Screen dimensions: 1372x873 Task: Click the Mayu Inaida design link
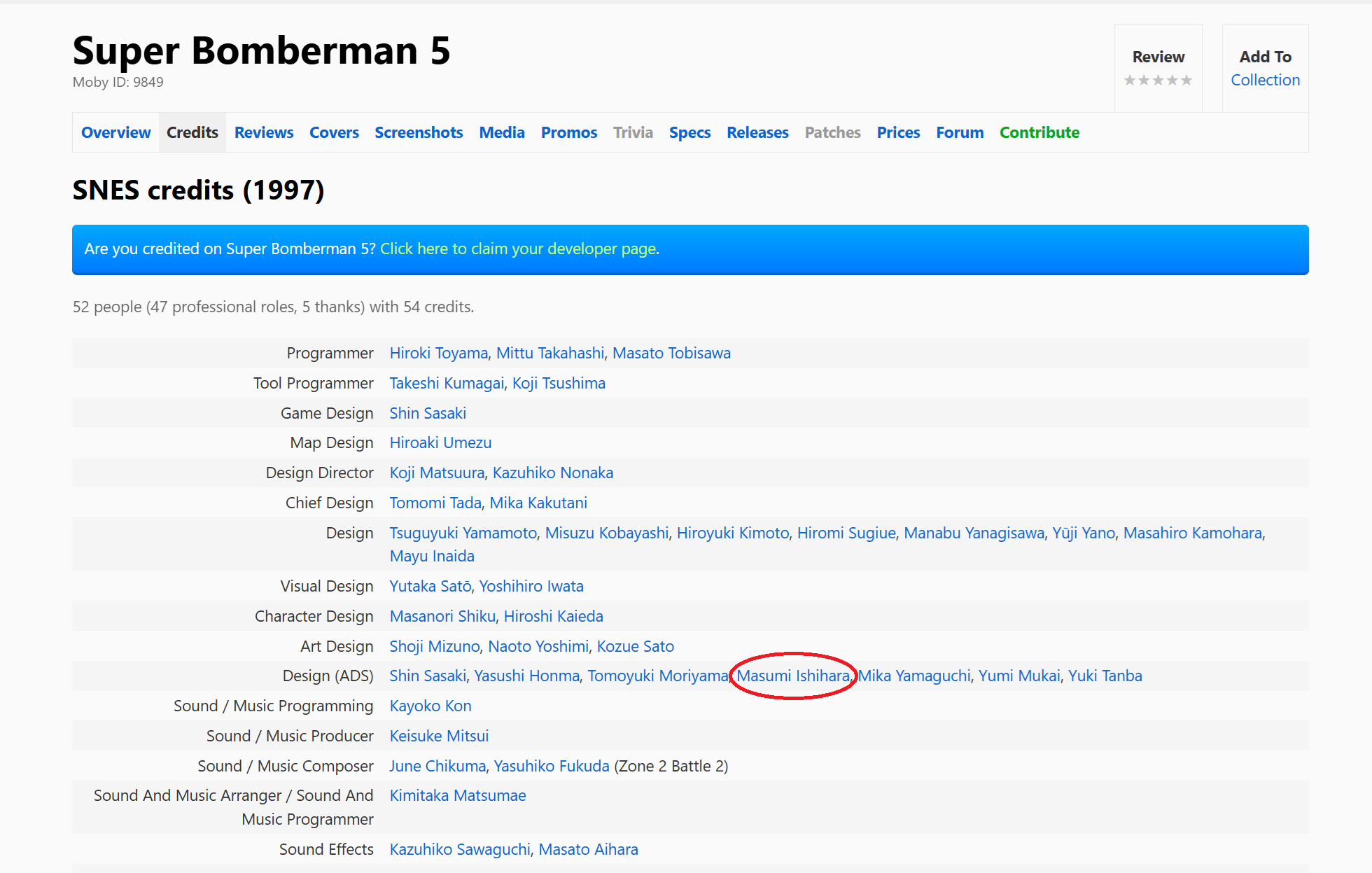432,556
